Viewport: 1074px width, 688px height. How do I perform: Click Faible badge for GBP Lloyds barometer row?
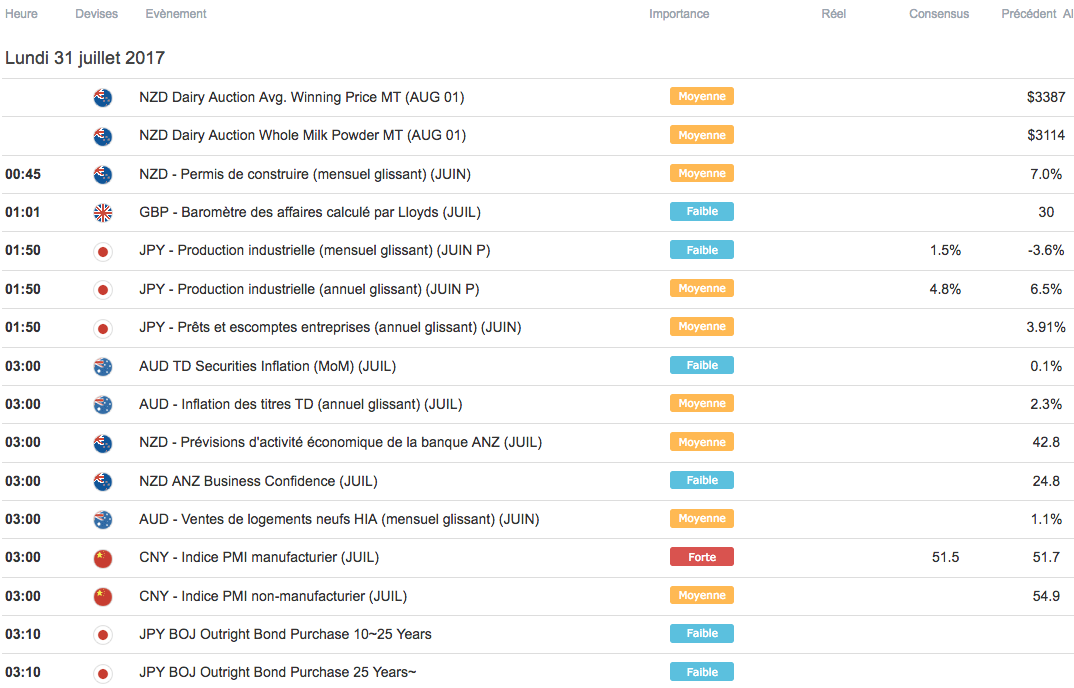coord(702,211)
